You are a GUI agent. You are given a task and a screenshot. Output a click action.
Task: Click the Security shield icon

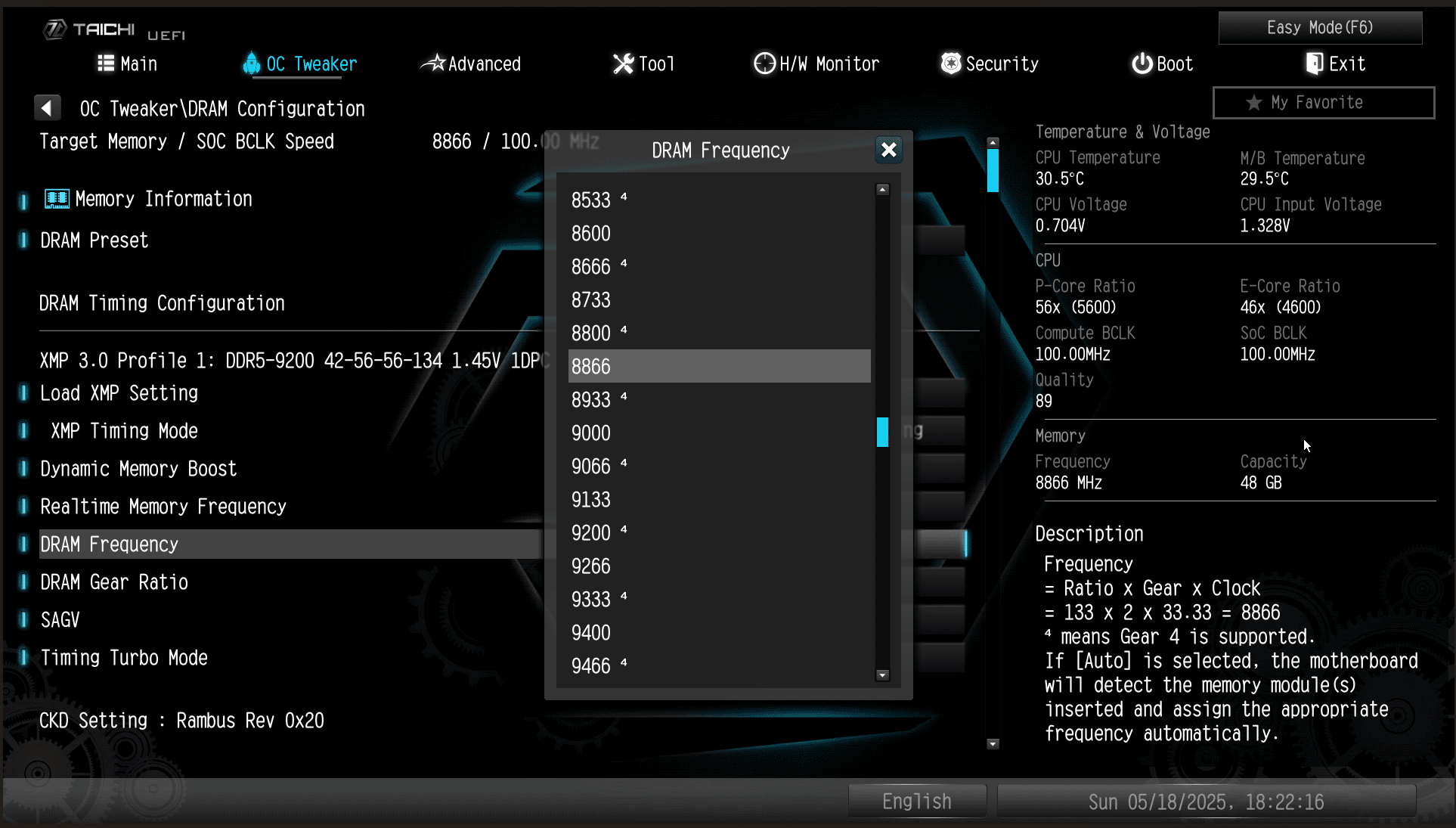click(x=950, y=64)
